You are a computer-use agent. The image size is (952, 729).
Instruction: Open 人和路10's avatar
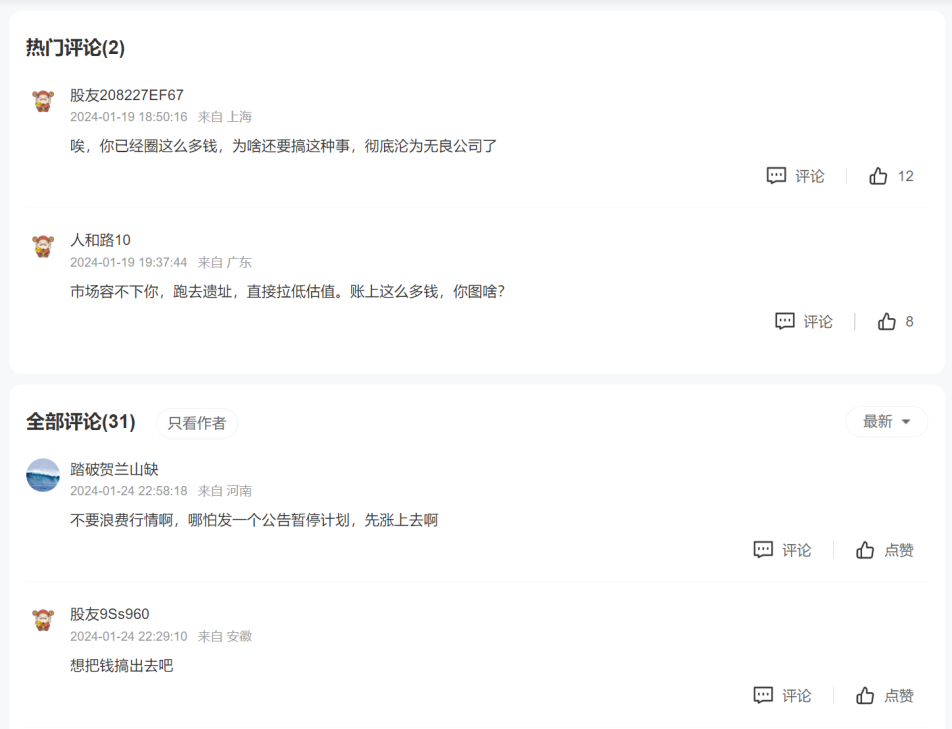coord(43,246)
